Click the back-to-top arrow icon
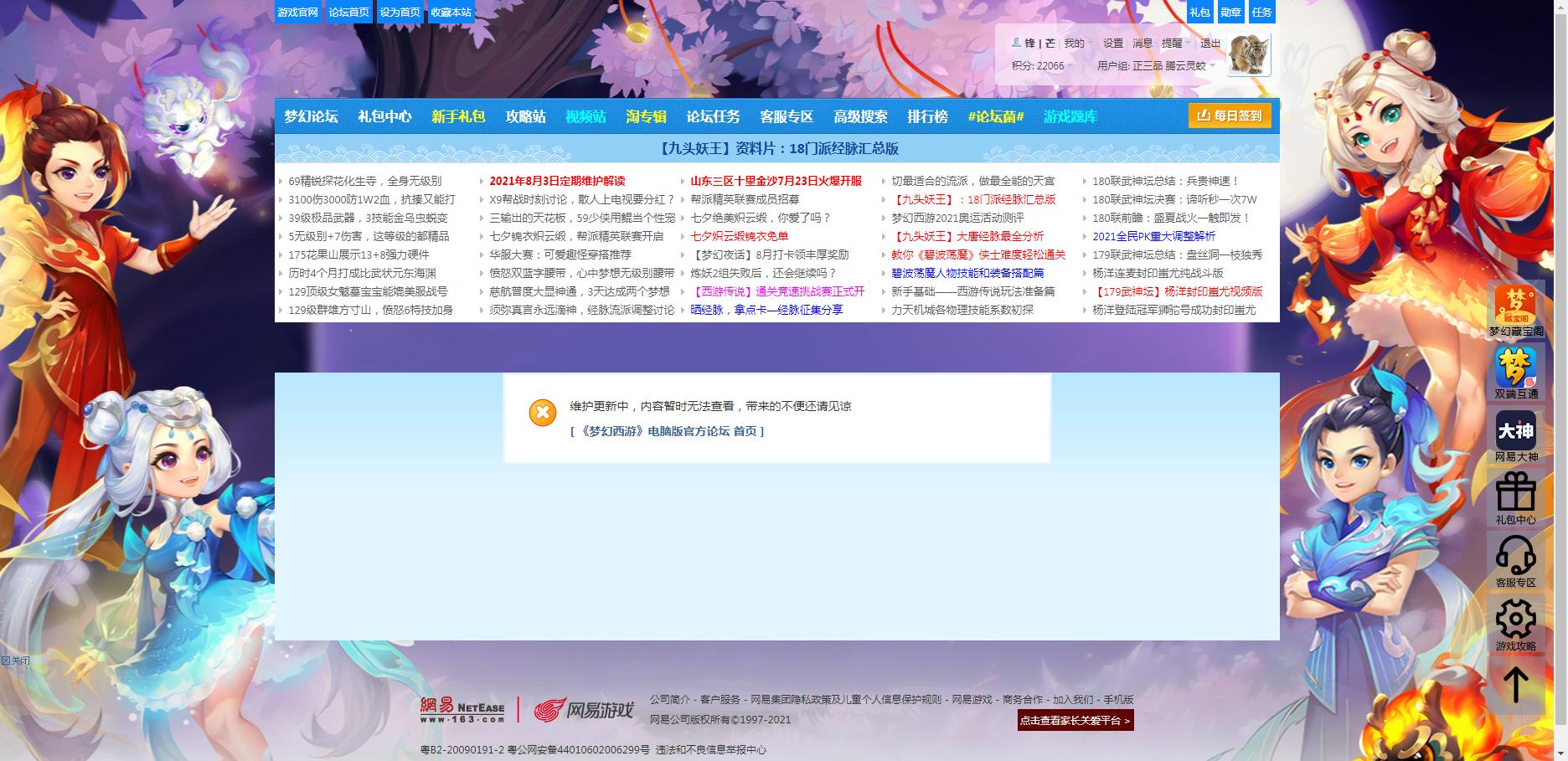 tap(1515, 685)
